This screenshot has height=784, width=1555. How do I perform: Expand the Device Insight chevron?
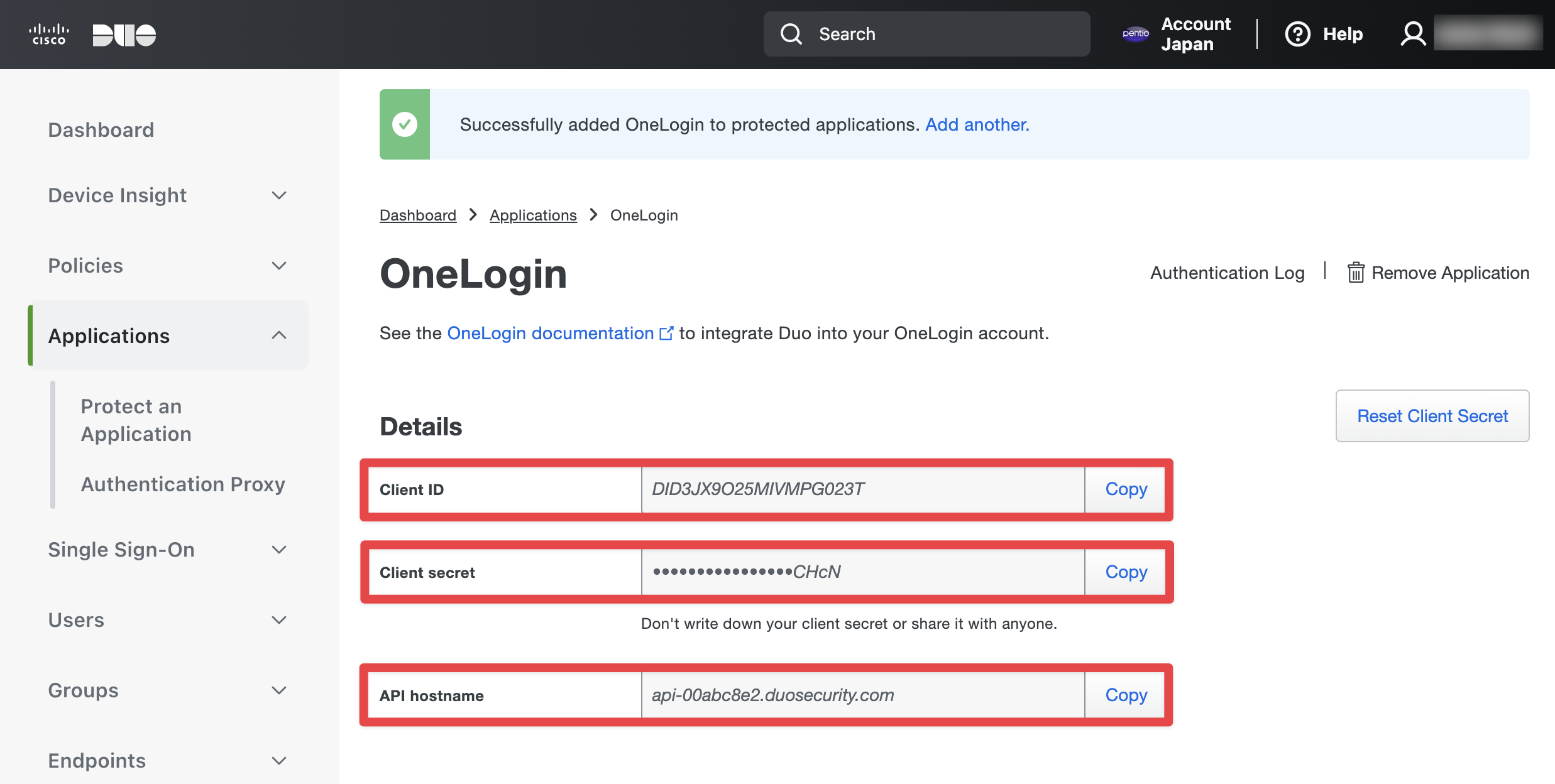point(279,195)
